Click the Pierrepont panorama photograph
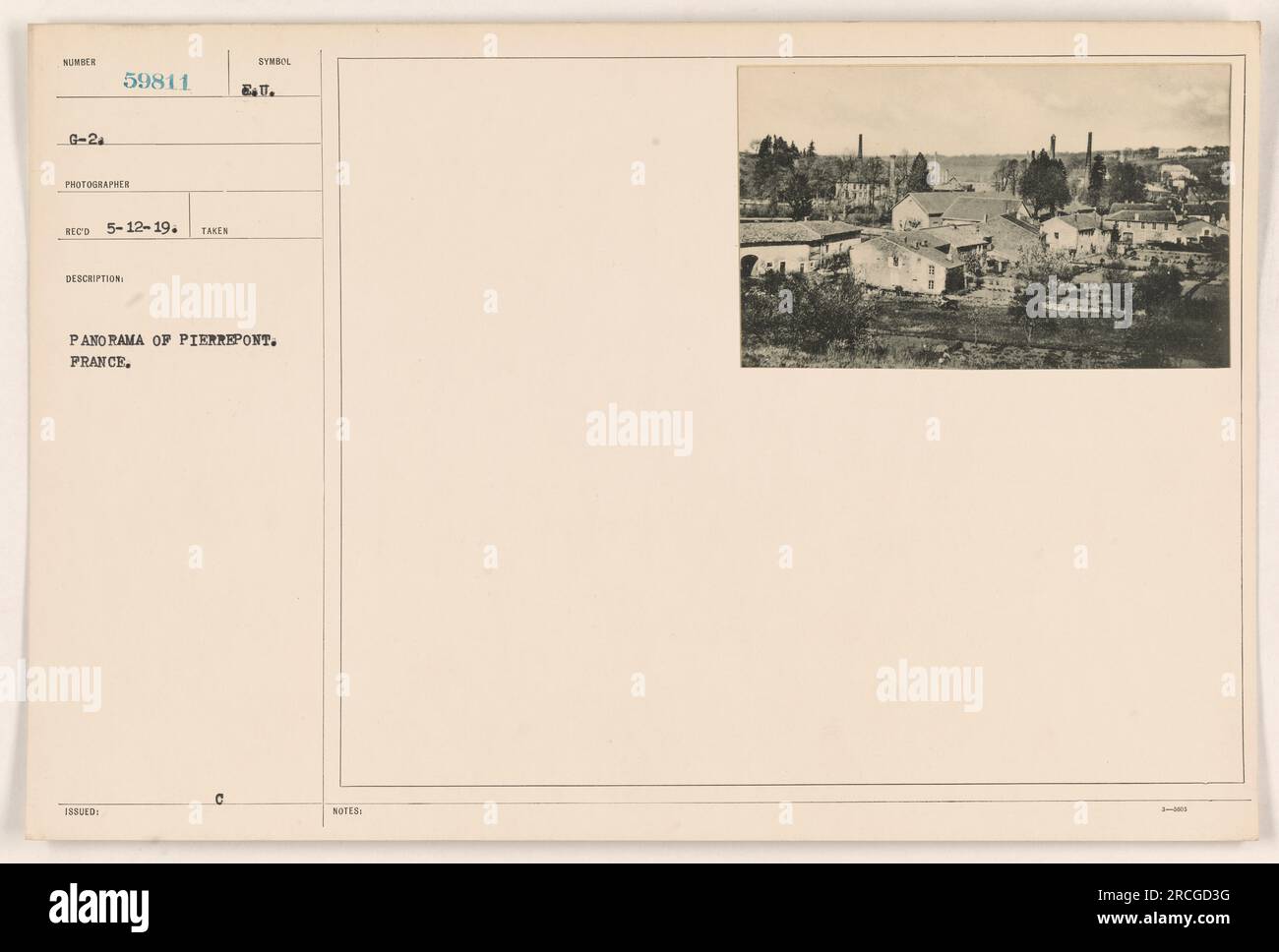Viewport: 1279px width, 952px height. pos(985,216)
